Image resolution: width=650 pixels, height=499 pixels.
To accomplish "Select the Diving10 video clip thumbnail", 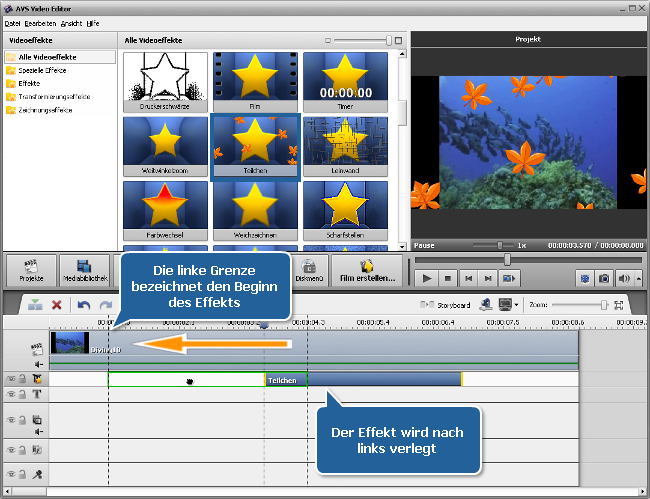I will pyautogui.click(x=70, y=343).
